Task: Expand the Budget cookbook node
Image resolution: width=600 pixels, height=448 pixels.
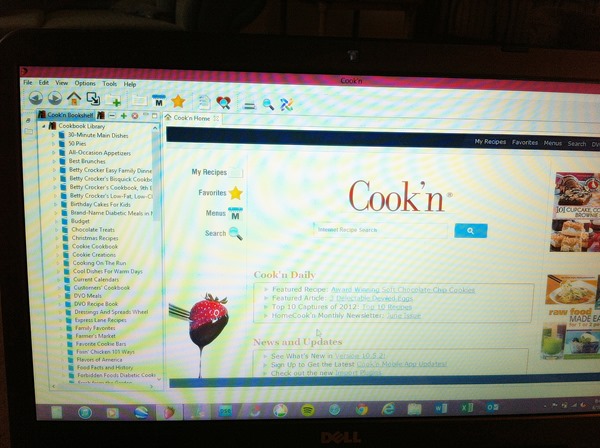Action: (x=56, y=221)
